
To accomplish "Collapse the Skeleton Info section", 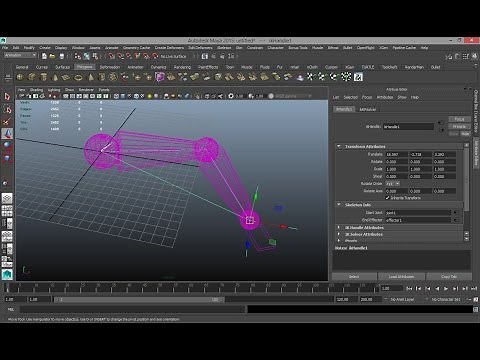I will 339,205.
